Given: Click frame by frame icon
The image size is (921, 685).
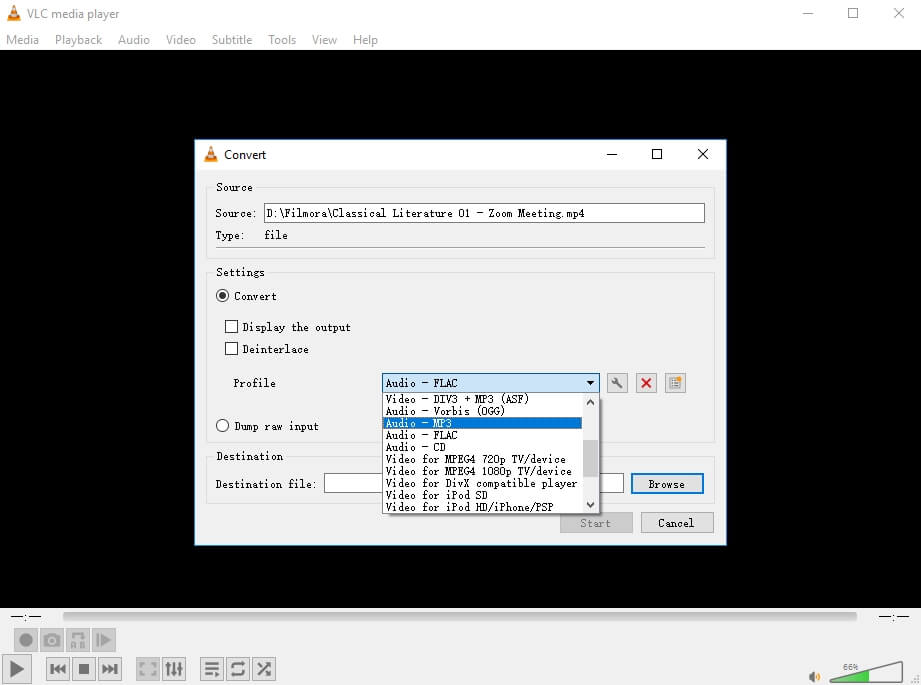Looking at the screenshot, I should tap(103, 640).
